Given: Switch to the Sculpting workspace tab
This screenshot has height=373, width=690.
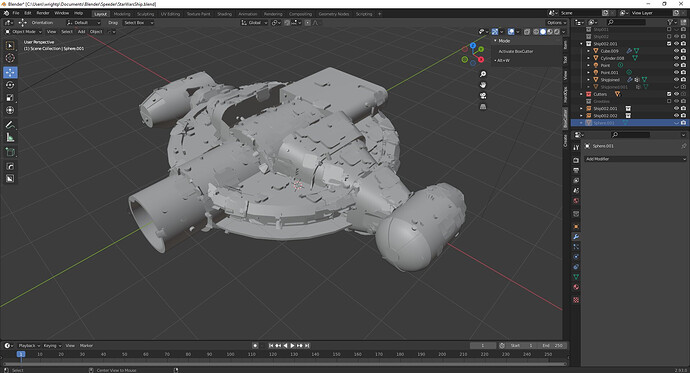Looking at the screenshot, I should click(x=145, y=14).
